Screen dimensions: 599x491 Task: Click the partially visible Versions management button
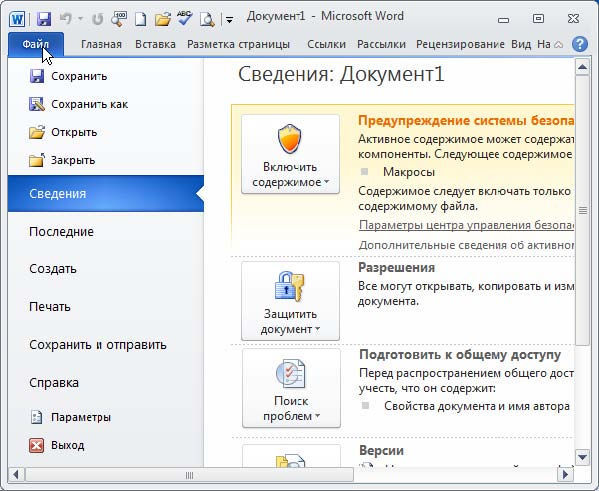[x=291, y=455]
